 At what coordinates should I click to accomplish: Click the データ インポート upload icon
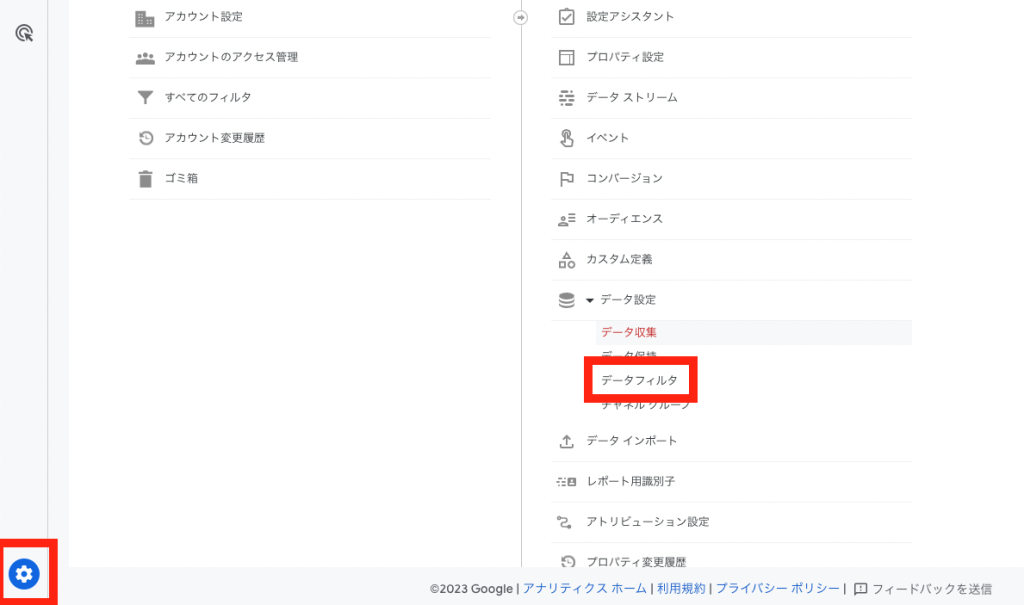pos(566,441)
